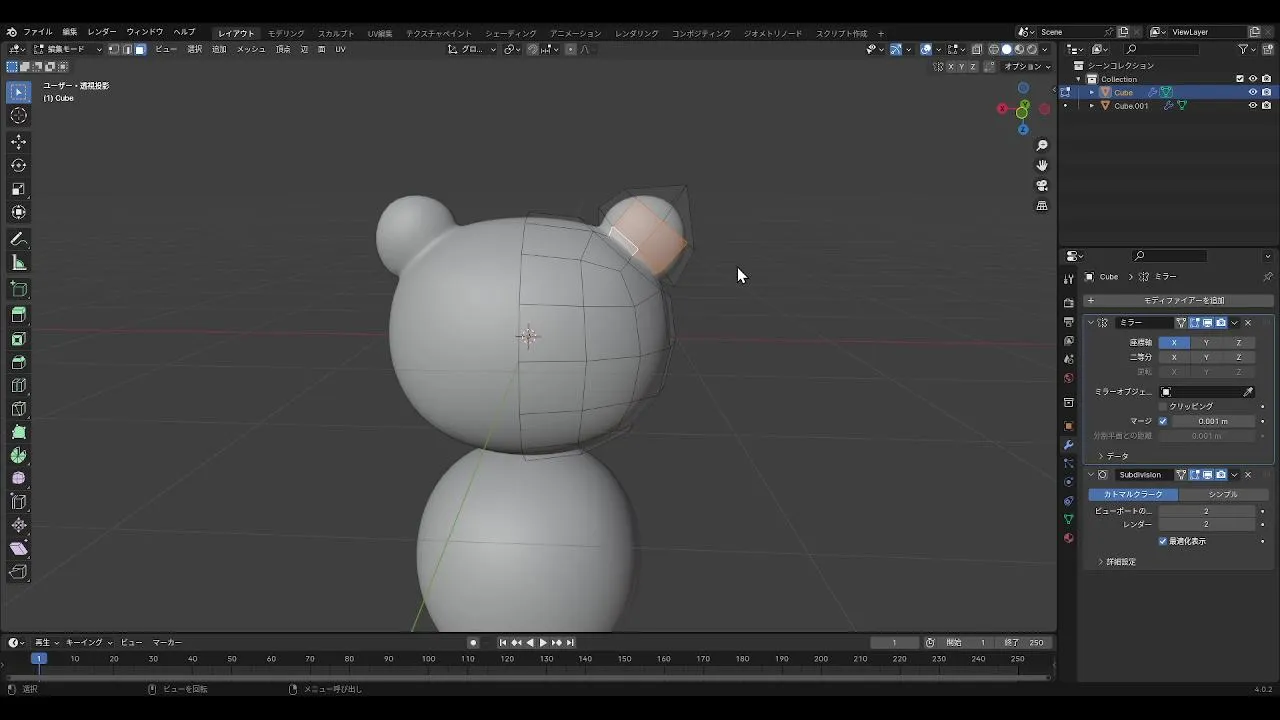Click the zoom magnifier viewport icon
This screenshot has width=1280, height=720.
pyautogui.click(x=1042, y=146)
